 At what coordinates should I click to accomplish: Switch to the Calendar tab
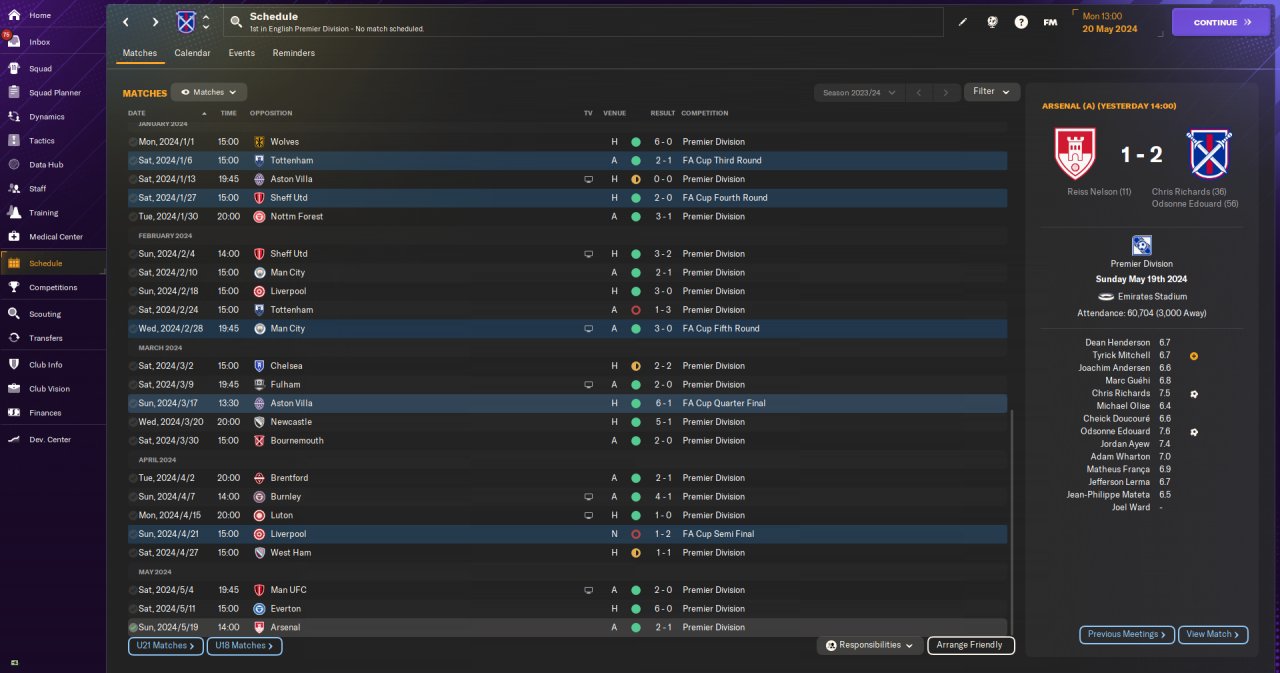(x=192, y=53)
